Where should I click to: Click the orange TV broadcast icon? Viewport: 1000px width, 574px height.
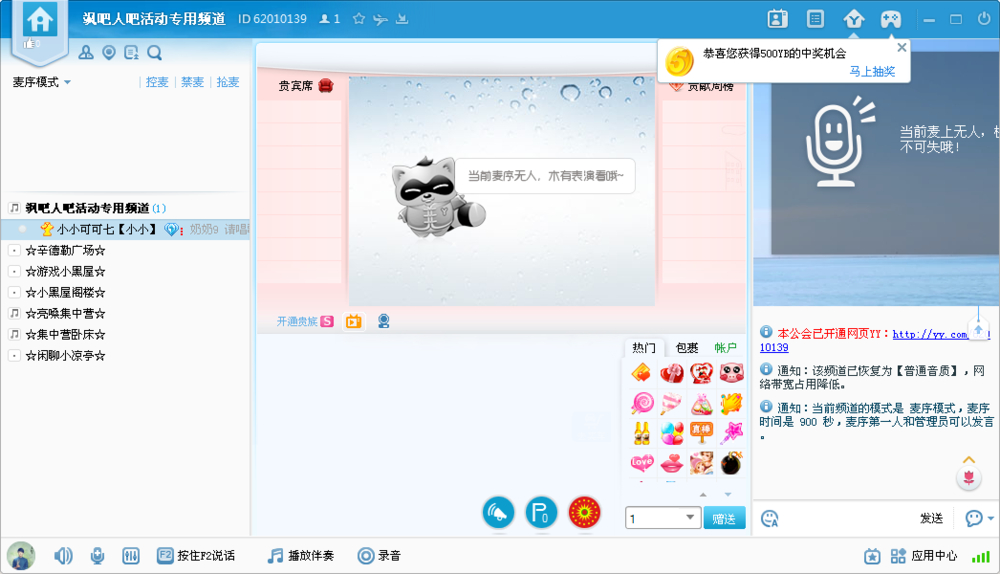353,321
